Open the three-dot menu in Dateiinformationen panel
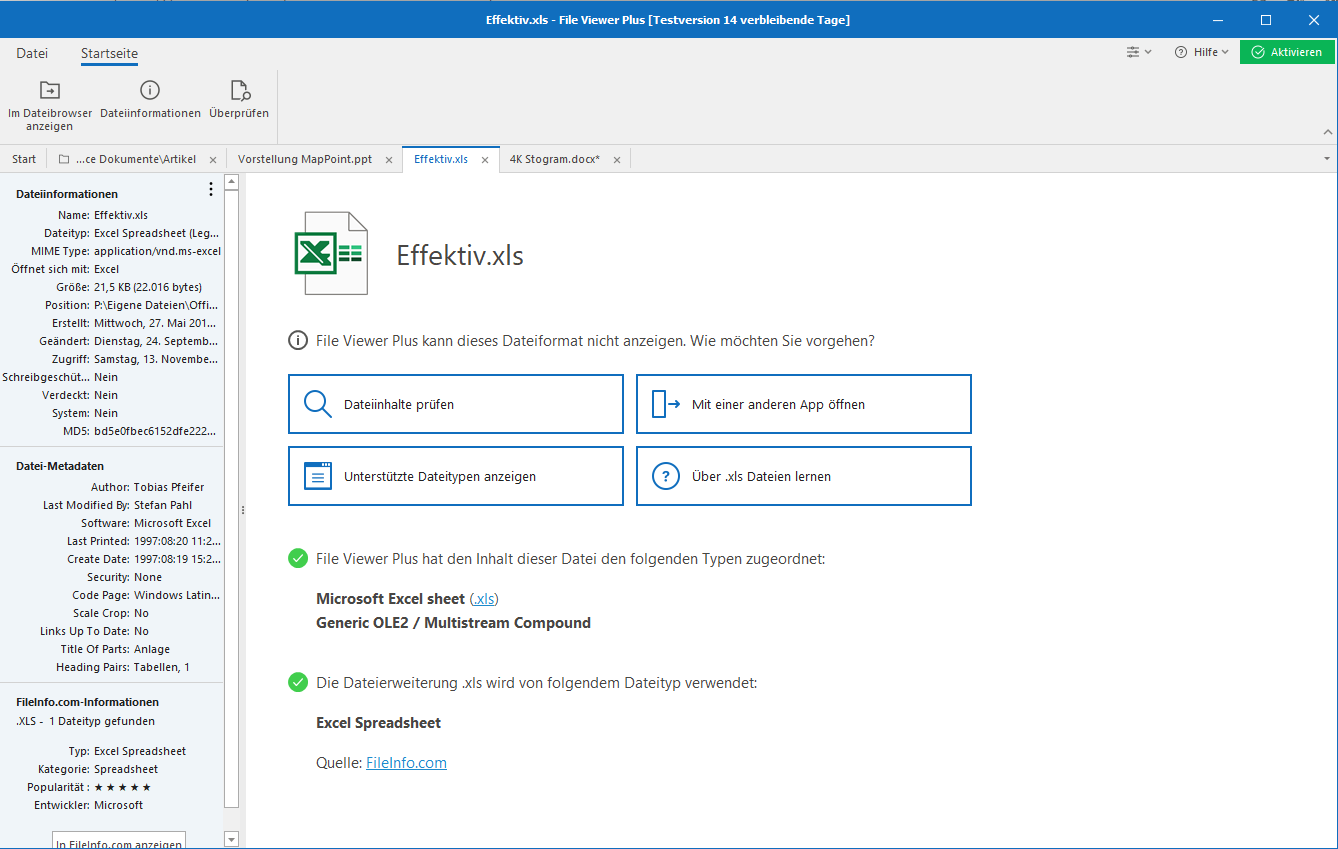Screen dimensions: 1338x849 [x=210, y=190]
